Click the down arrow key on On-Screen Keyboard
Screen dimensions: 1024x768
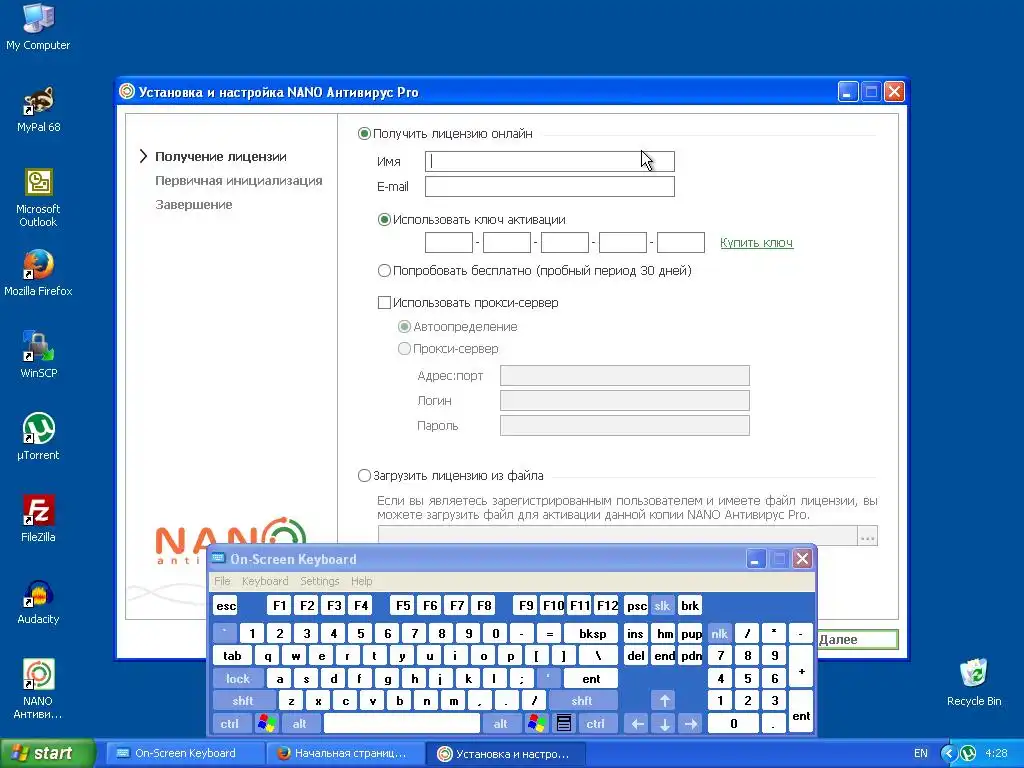coord(664,724)
